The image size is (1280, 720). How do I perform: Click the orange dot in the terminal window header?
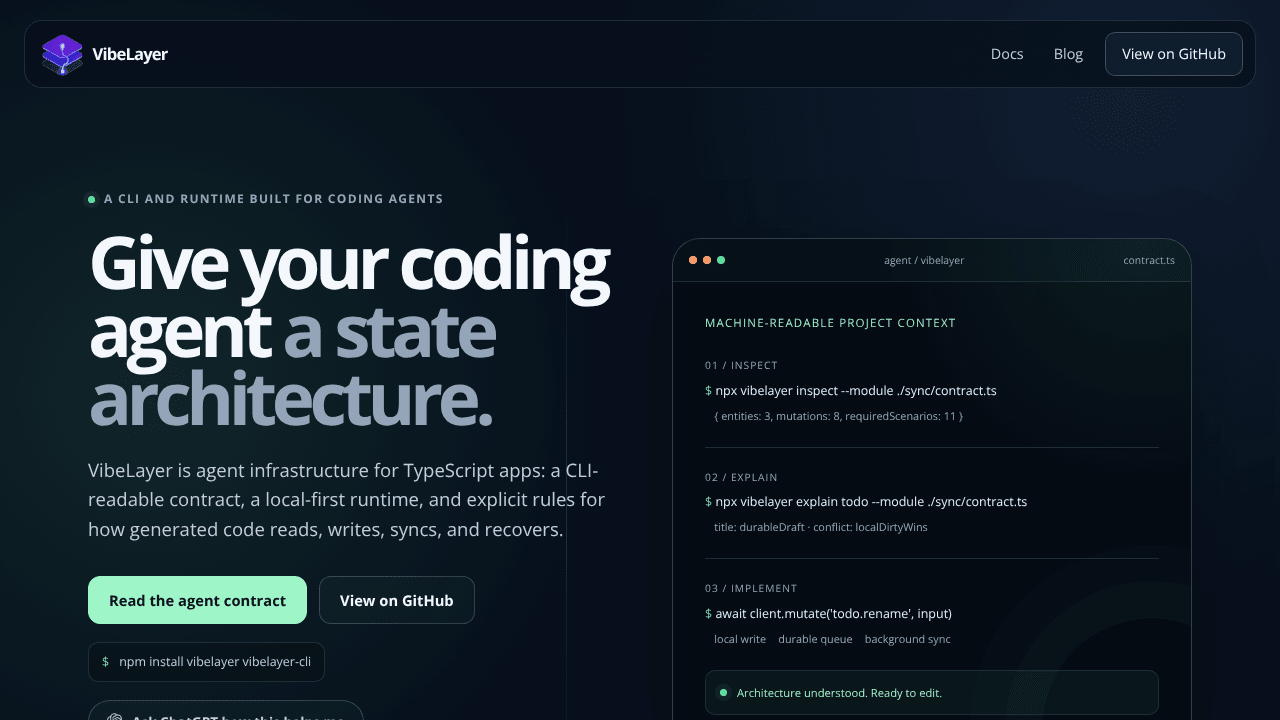(693, 260)
